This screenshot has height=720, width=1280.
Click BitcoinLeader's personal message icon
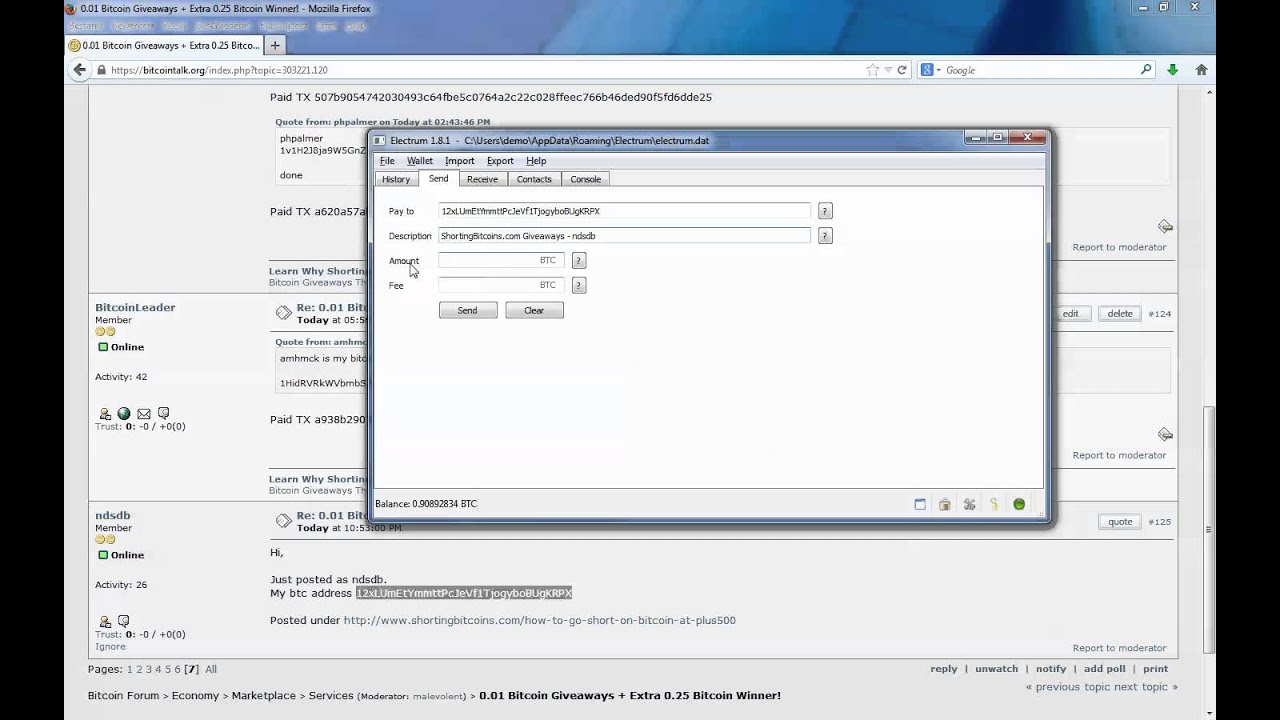click(163, 413)
